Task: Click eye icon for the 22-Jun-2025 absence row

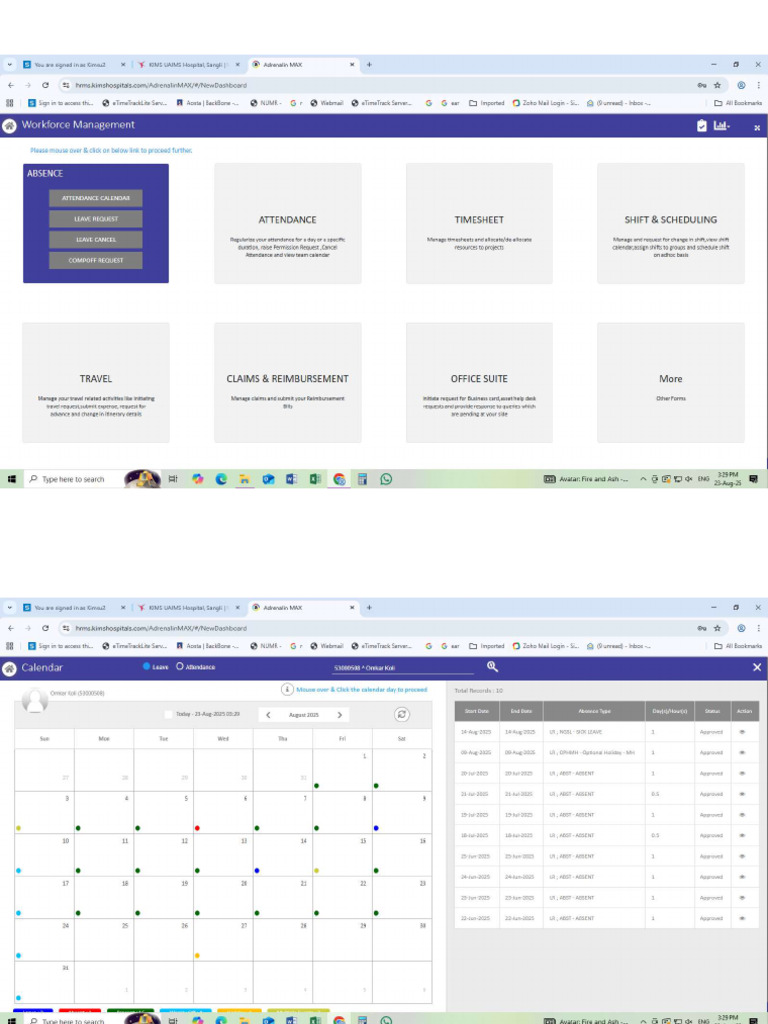Action: tap(743, 918)
